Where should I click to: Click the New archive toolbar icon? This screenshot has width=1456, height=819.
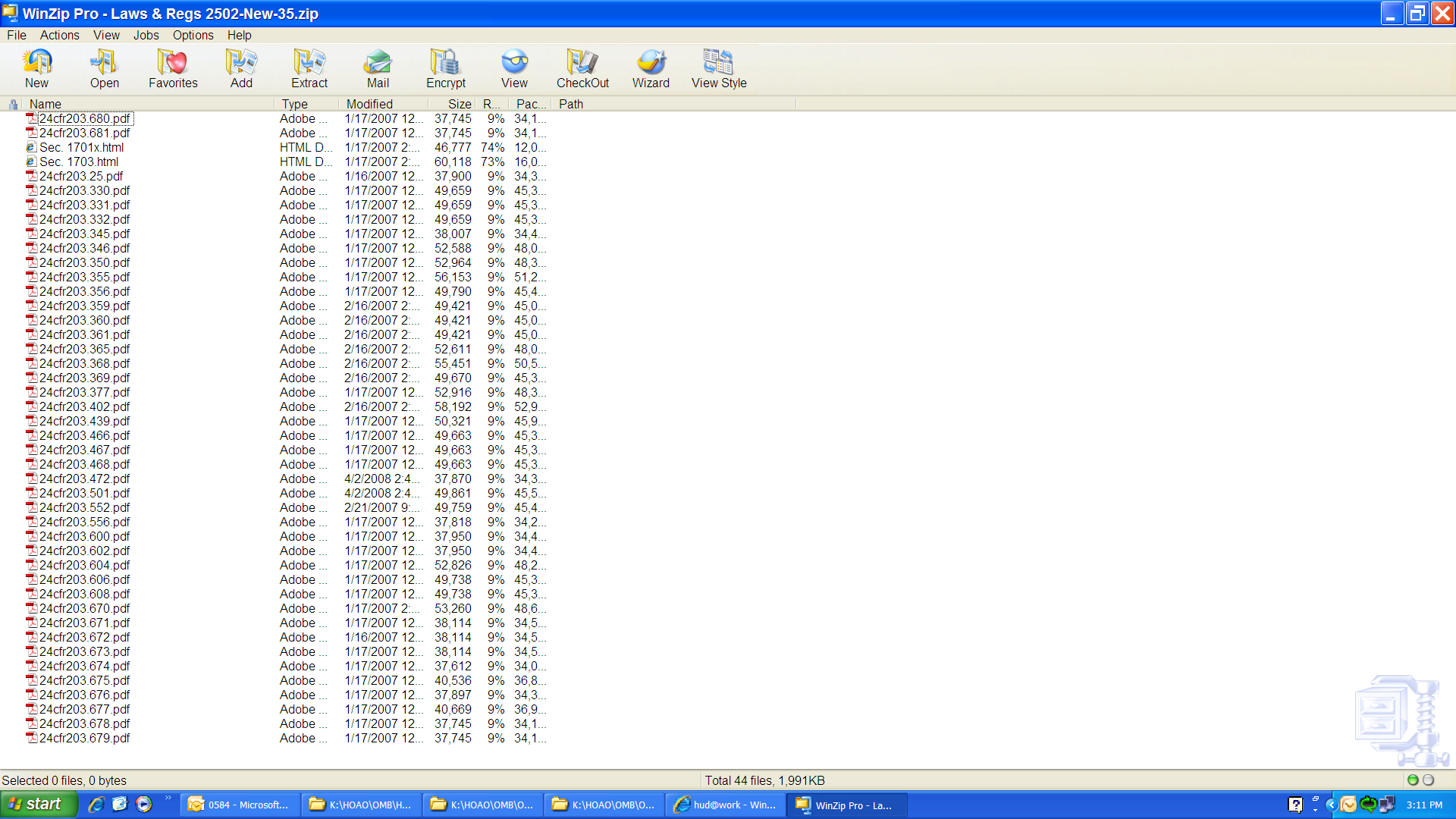point(36,68)
